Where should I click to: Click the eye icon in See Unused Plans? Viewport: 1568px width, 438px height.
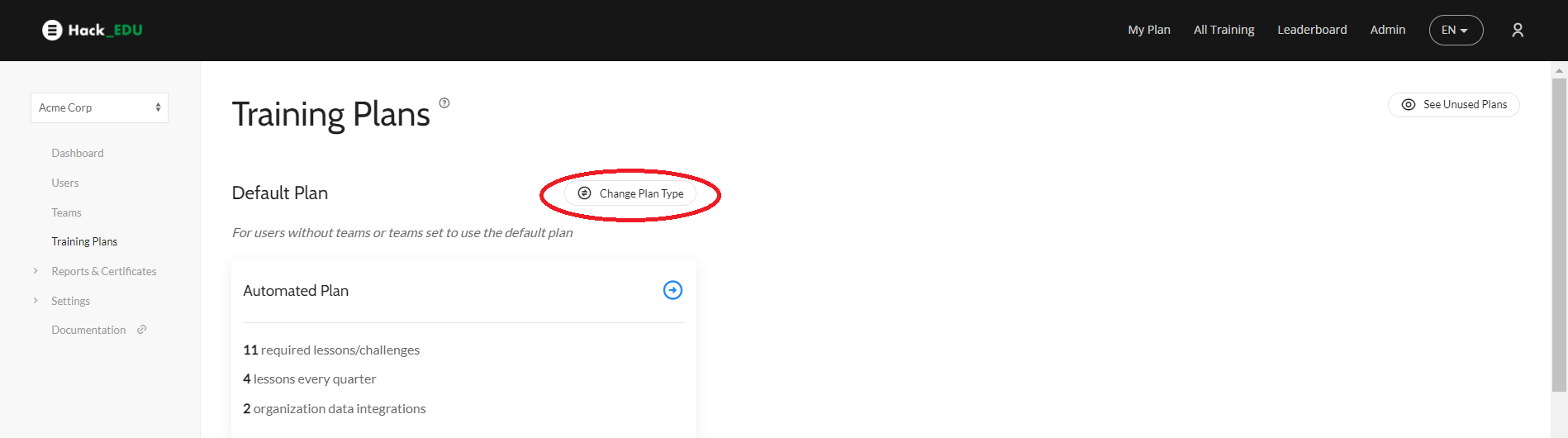1409,105
